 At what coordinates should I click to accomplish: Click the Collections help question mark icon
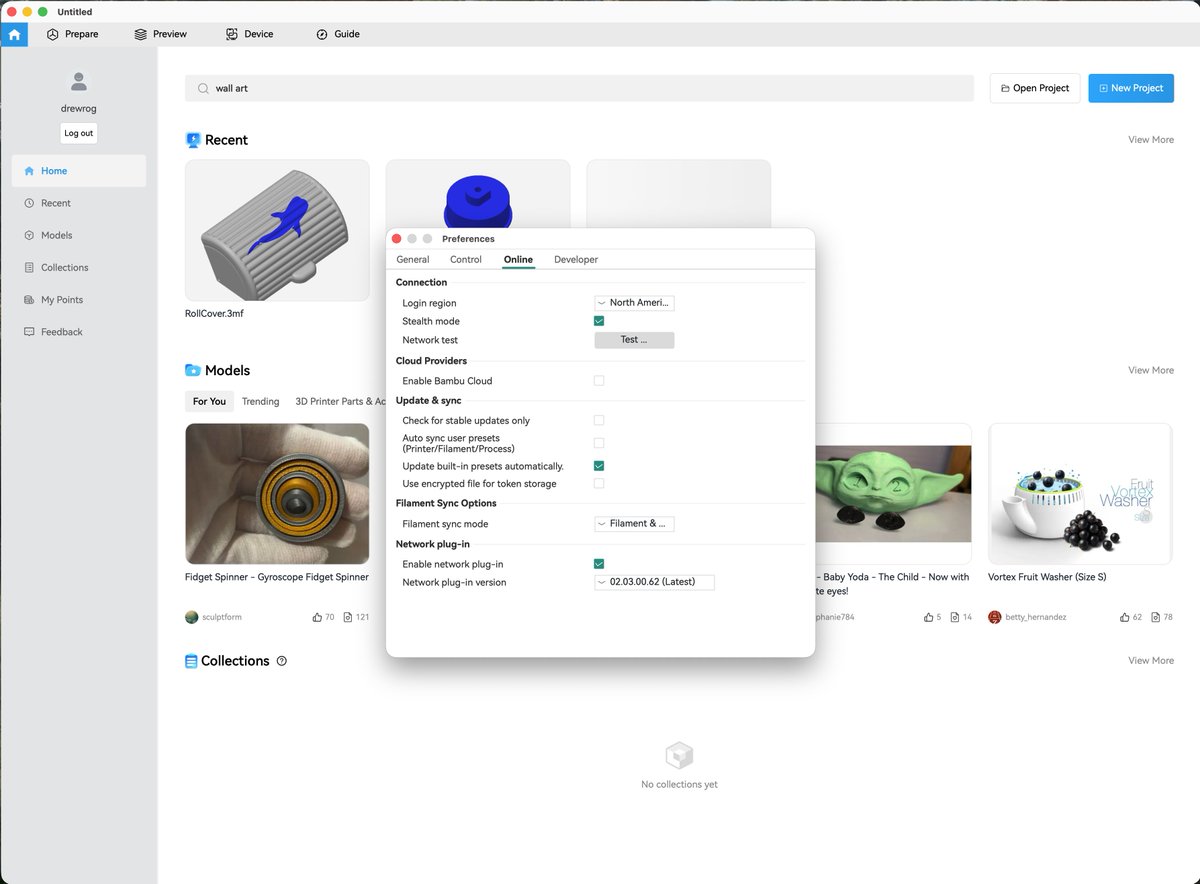pyautogui.click(x=282, y=661)
